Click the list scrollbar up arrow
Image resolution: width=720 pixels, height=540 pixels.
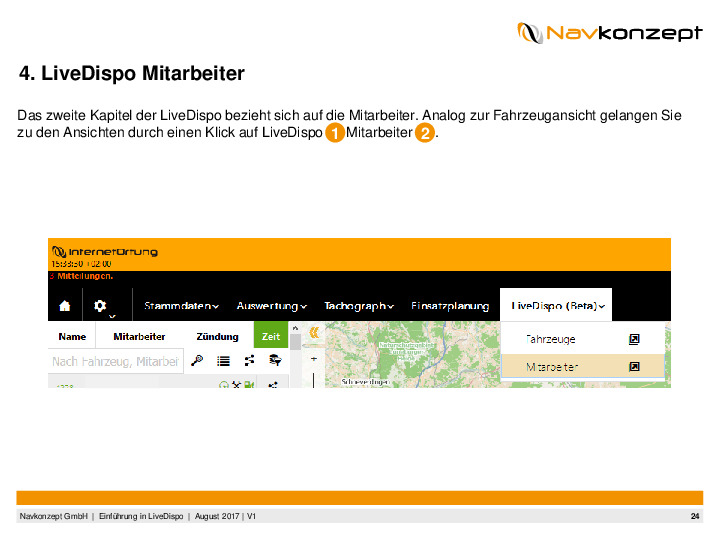point(295,328)
